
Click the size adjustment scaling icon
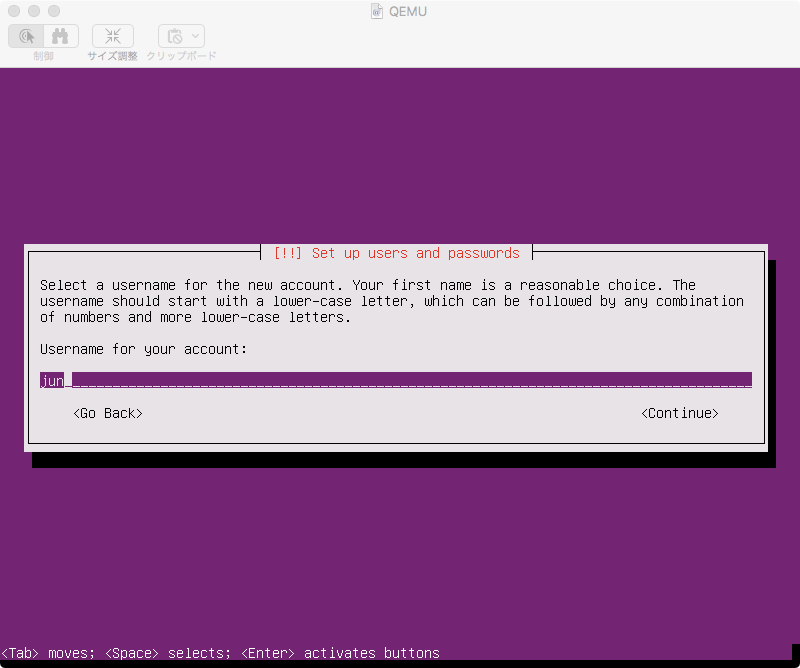click(113, 36)
